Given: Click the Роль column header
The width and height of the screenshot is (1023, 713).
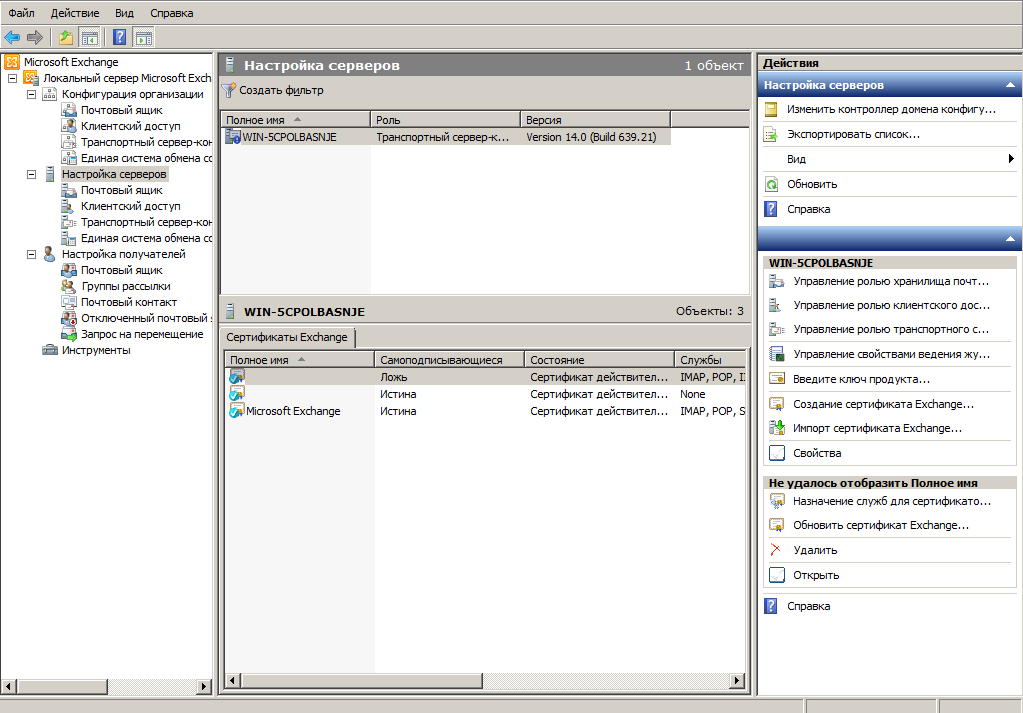Looking at the screenshot, I should click(446, 119).
